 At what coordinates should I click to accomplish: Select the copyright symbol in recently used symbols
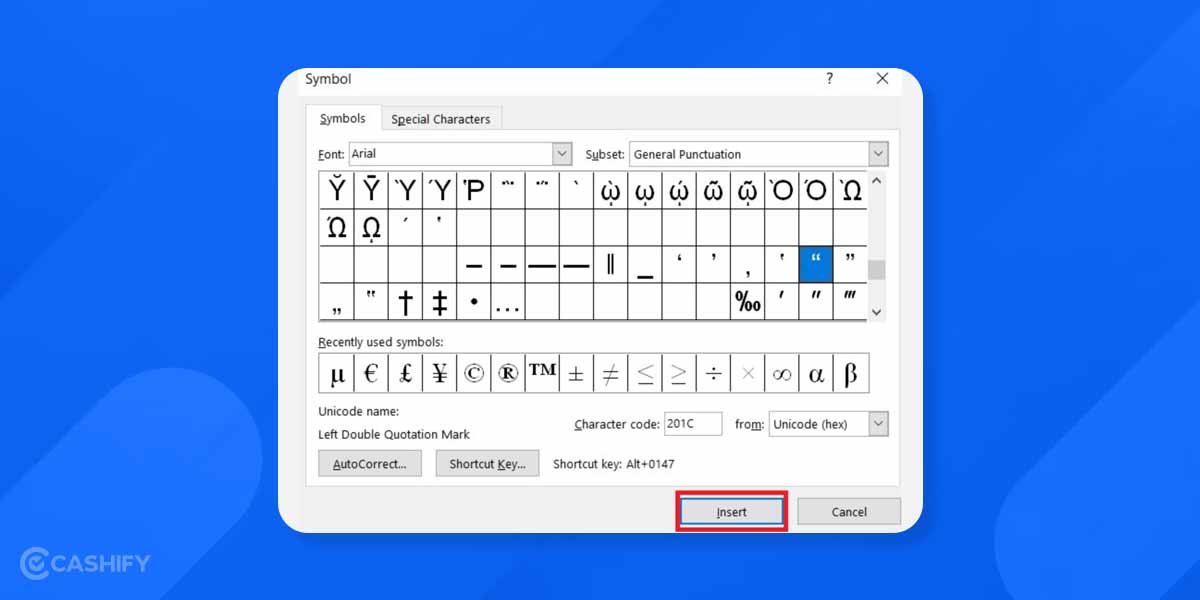click(473, 372)
